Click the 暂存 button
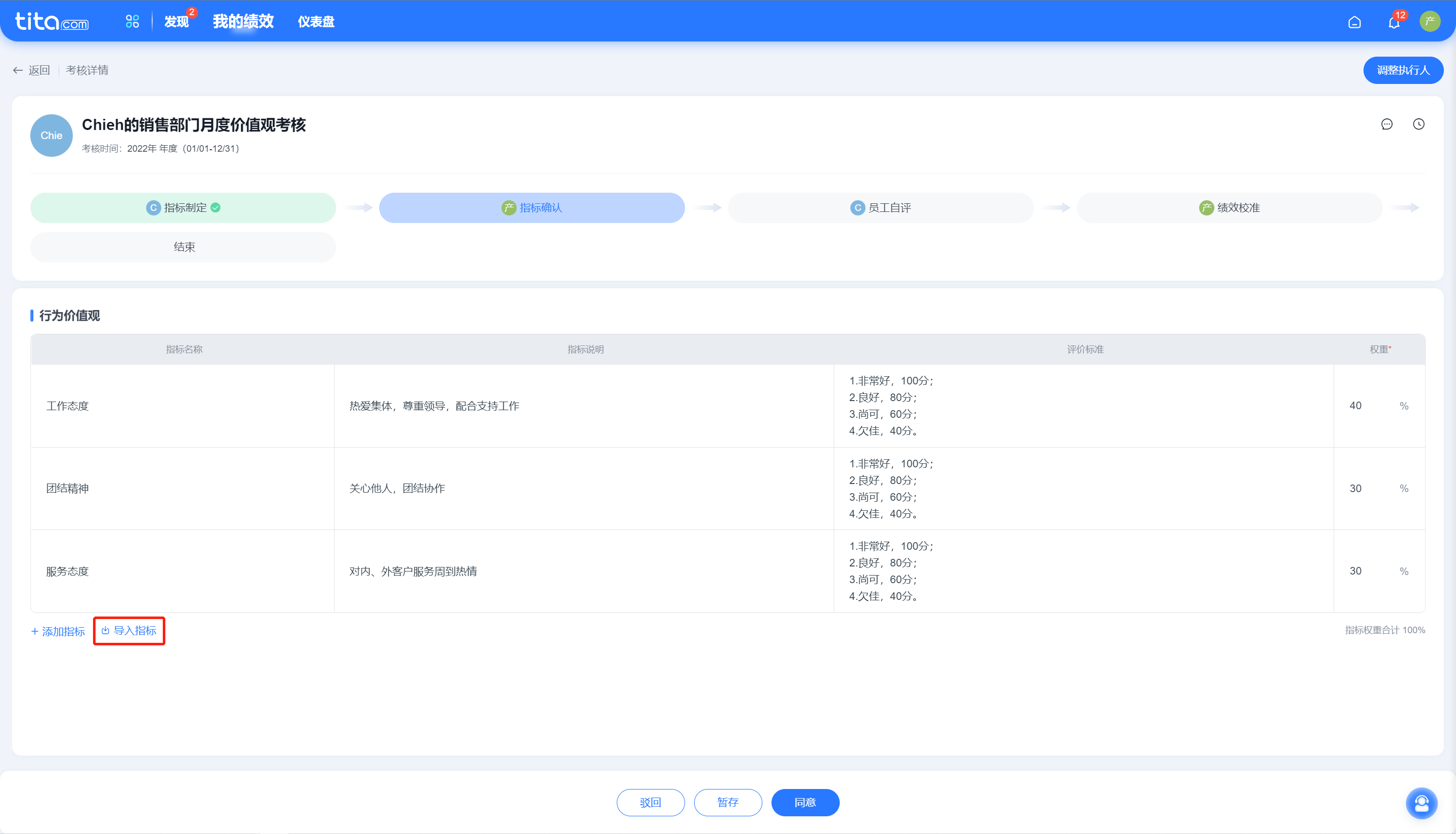The width and height of the screenshot is (1456, 834). click(727, 803)
